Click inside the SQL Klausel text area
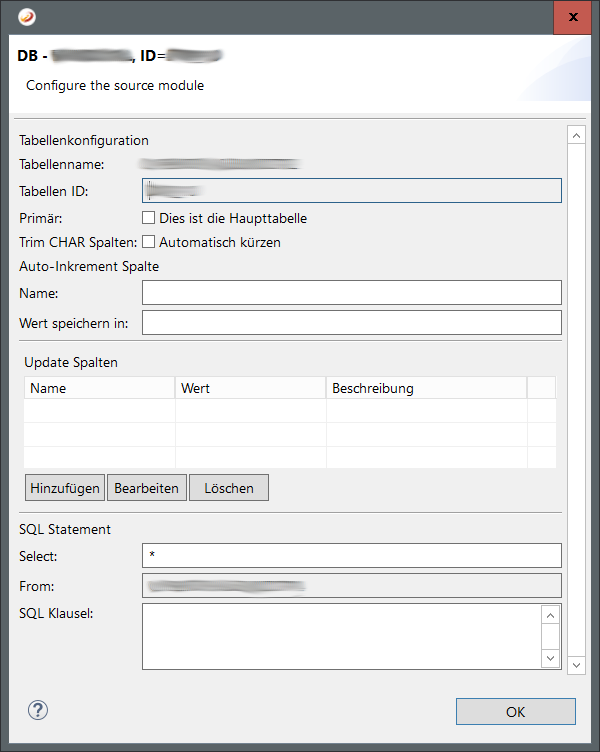This screenshot has height=752, width=600. pos(340,636)
